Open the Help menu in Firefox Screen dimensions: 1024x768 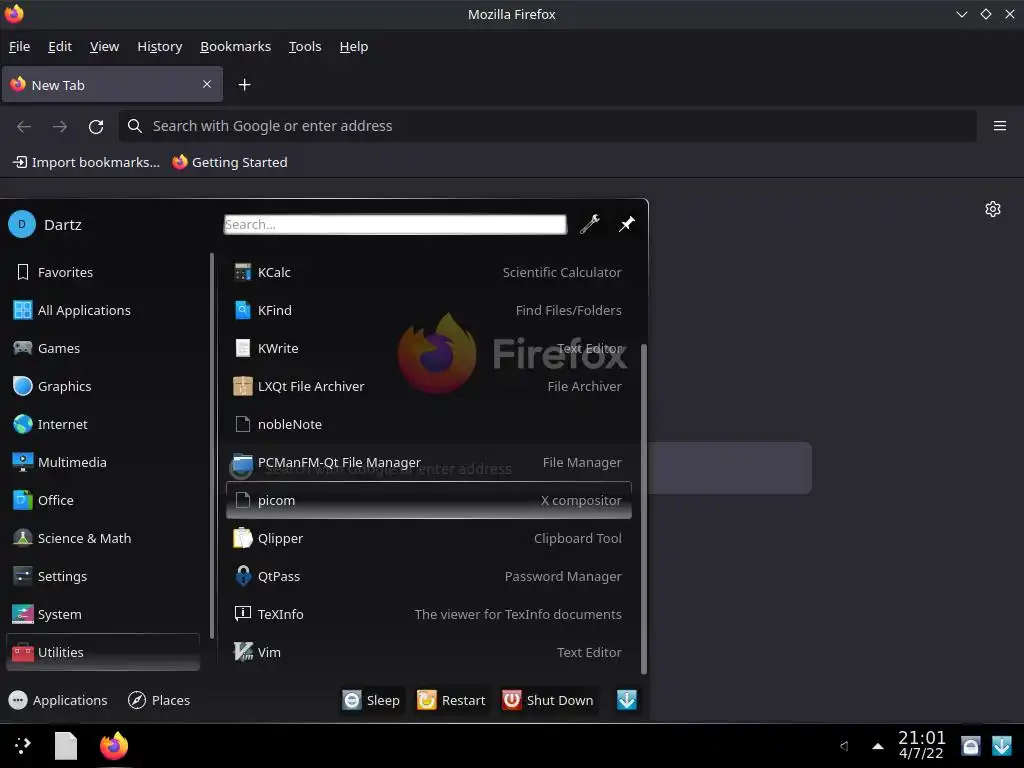[x=354, y=46]
